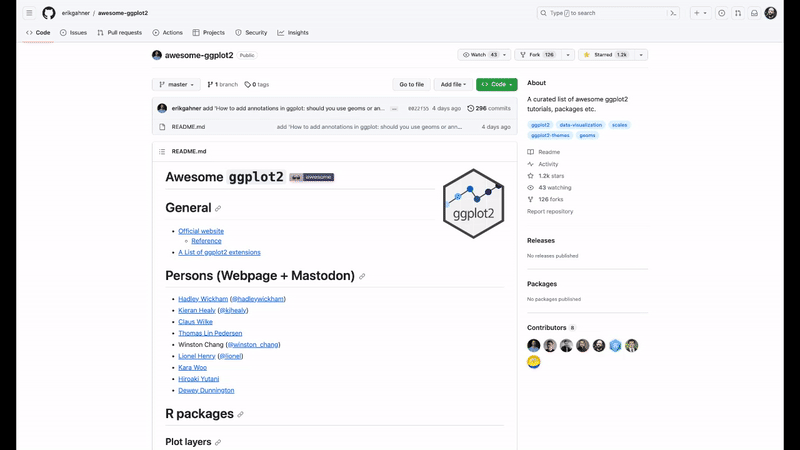Switch to the Security tab
Image resolution: width=800 pixels, height=450 pixels.
click(x=251, y=33)
